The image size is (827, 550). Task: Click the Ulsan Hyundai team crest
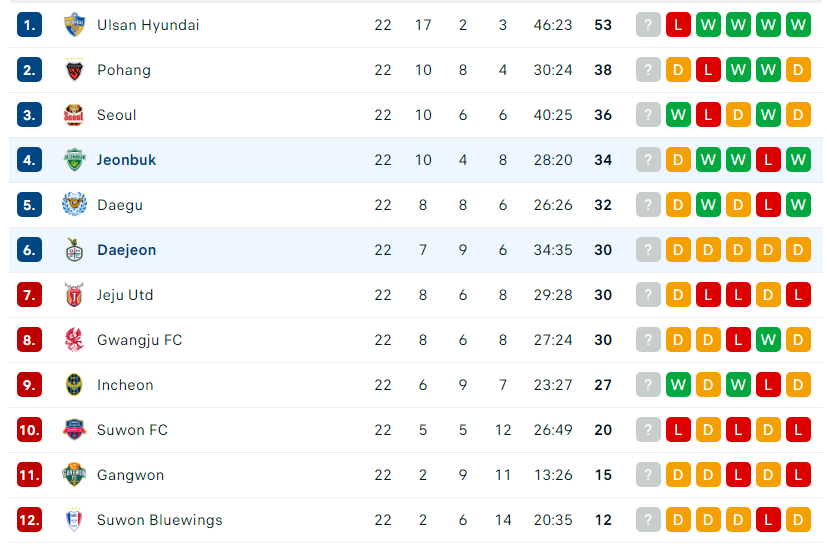pyautogui.click(x=74, y=25)
